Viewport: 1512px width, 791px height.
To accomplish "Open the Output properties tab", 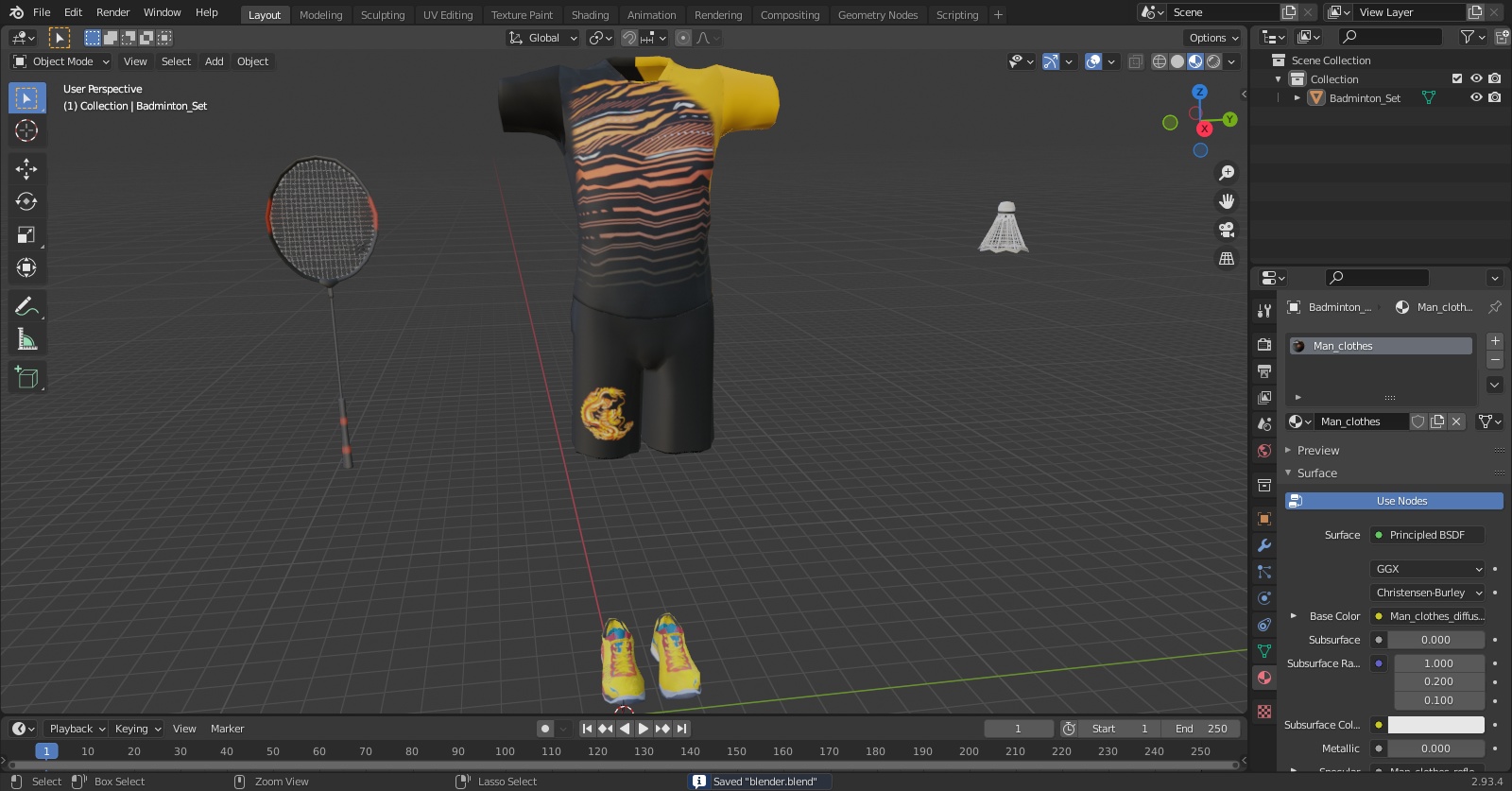I will tap(1264, 370).
